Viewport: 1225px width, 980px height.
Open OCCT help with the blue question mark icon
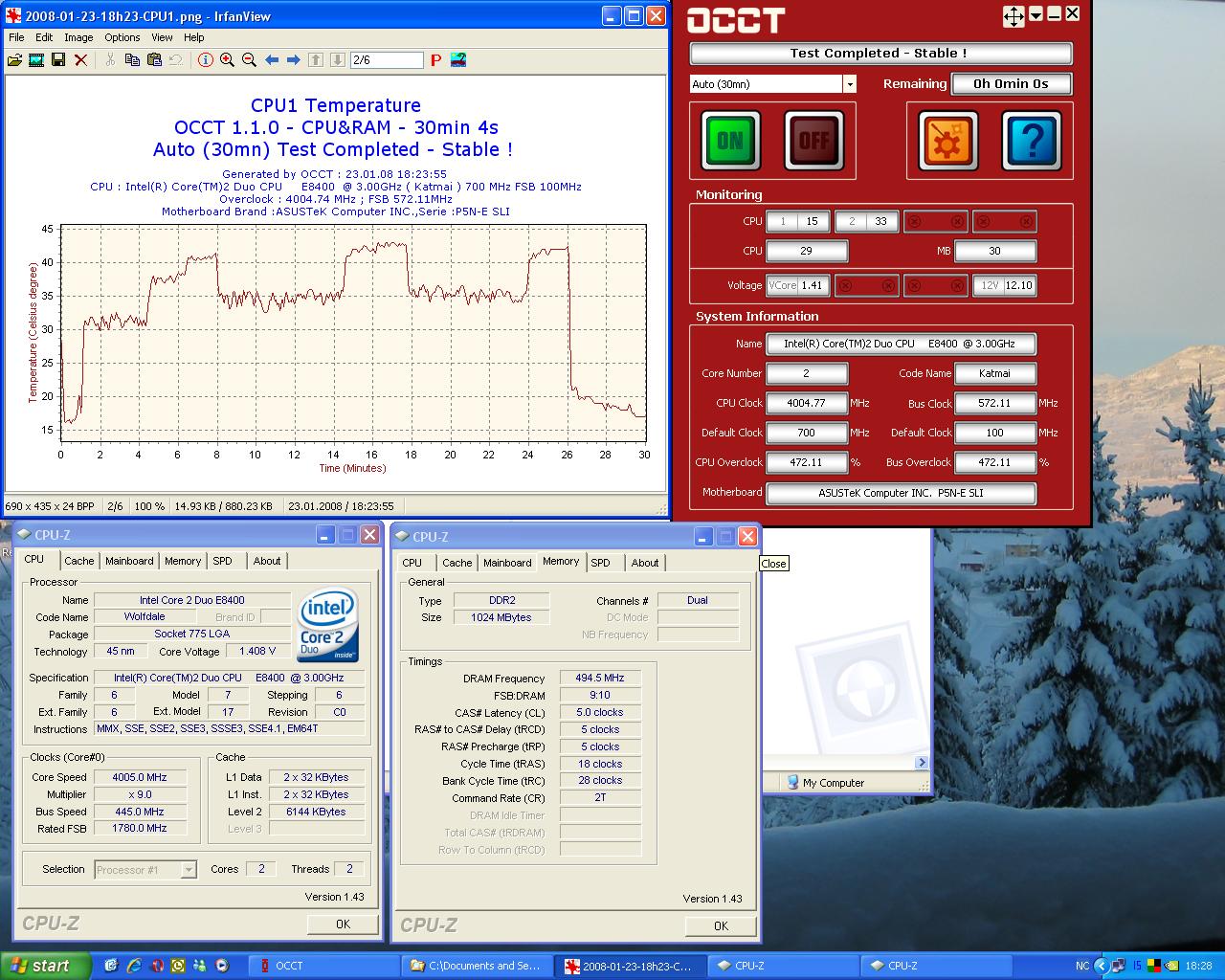click(x=1032, y=141)
